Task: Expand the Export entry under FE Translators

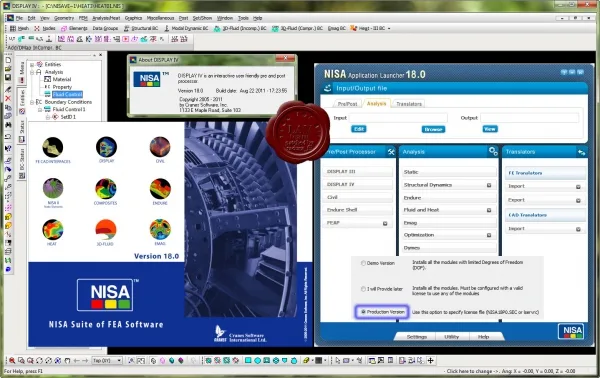Action: [x=578, y=200]
